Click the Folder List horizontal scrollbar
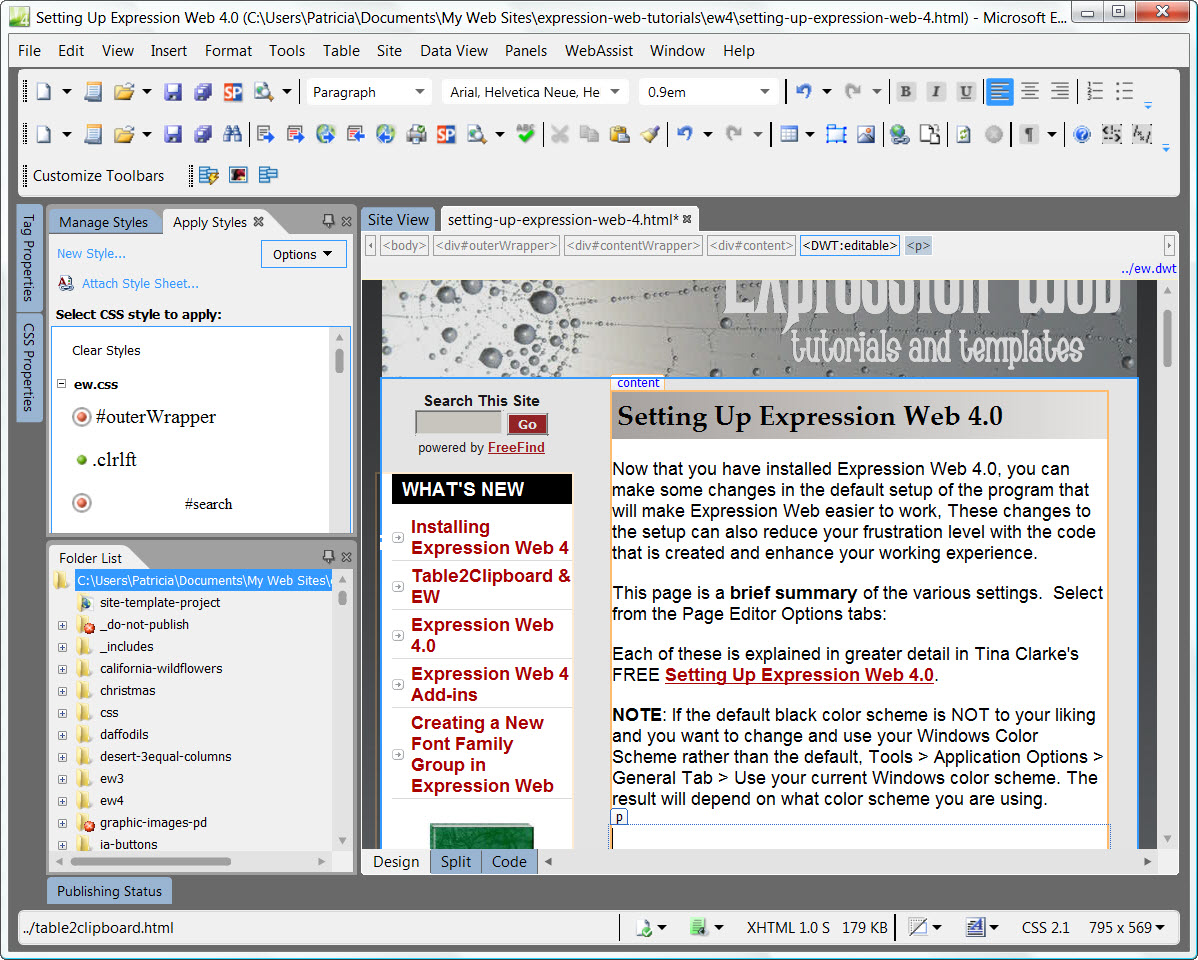1198x960 pixels. tap(151, 861)
